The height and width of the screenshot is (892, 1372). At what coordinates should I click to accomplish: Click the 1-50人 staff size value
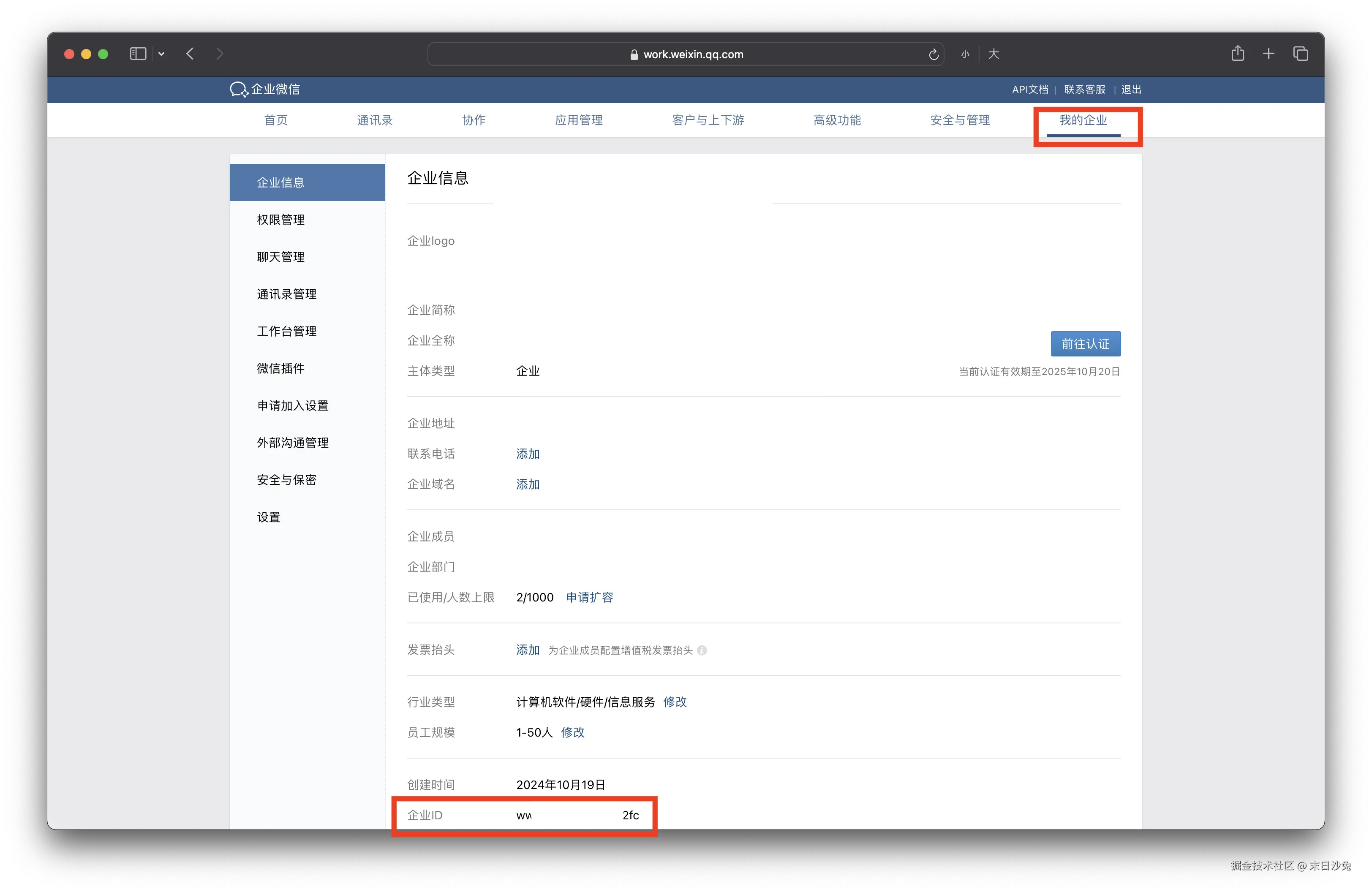tap(534, 732)
